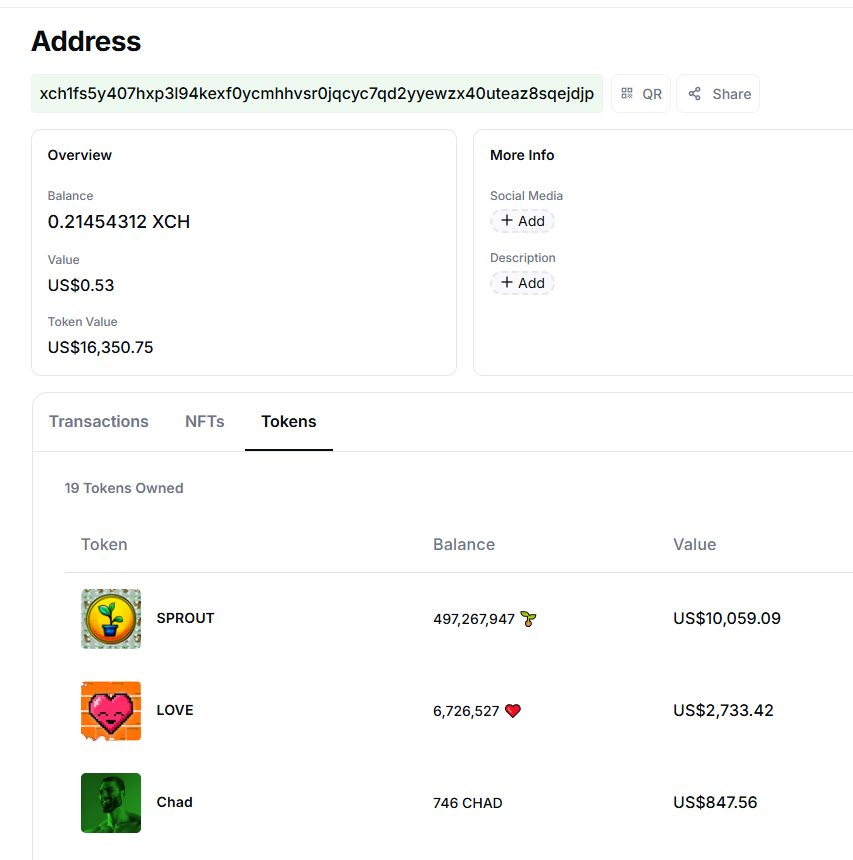Add a Description

tap(522, 283)
